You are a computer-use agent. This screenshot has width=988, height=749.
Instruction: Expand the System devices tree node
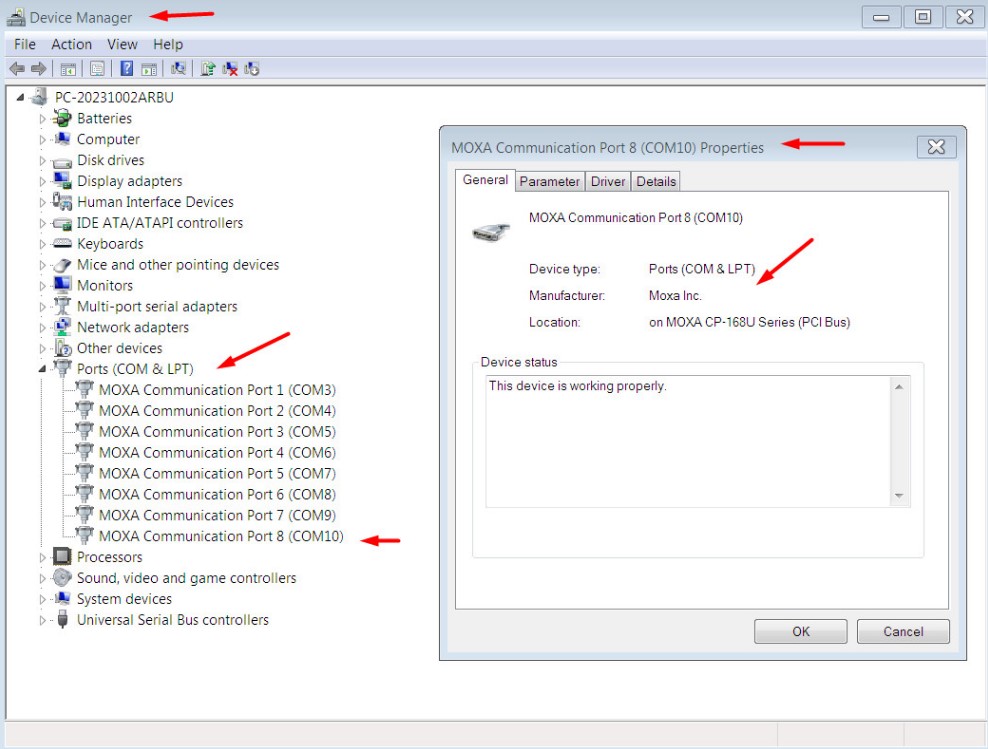[42, 599]
